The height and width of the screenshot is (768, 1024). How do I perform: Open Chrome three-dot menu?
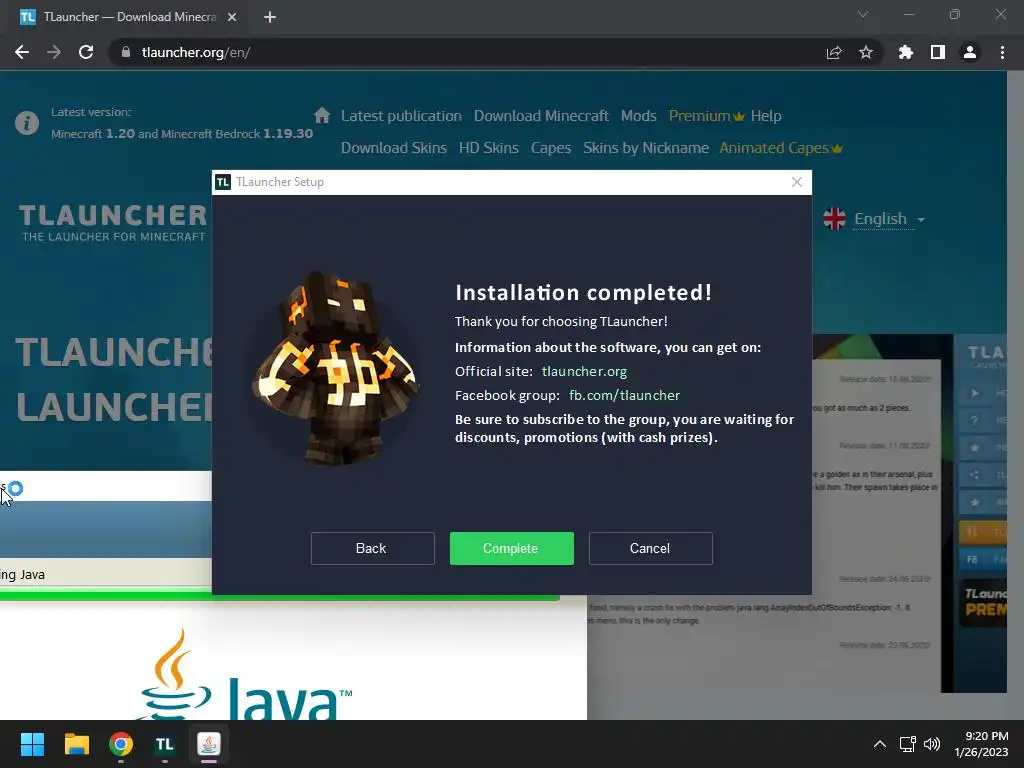1002,52
